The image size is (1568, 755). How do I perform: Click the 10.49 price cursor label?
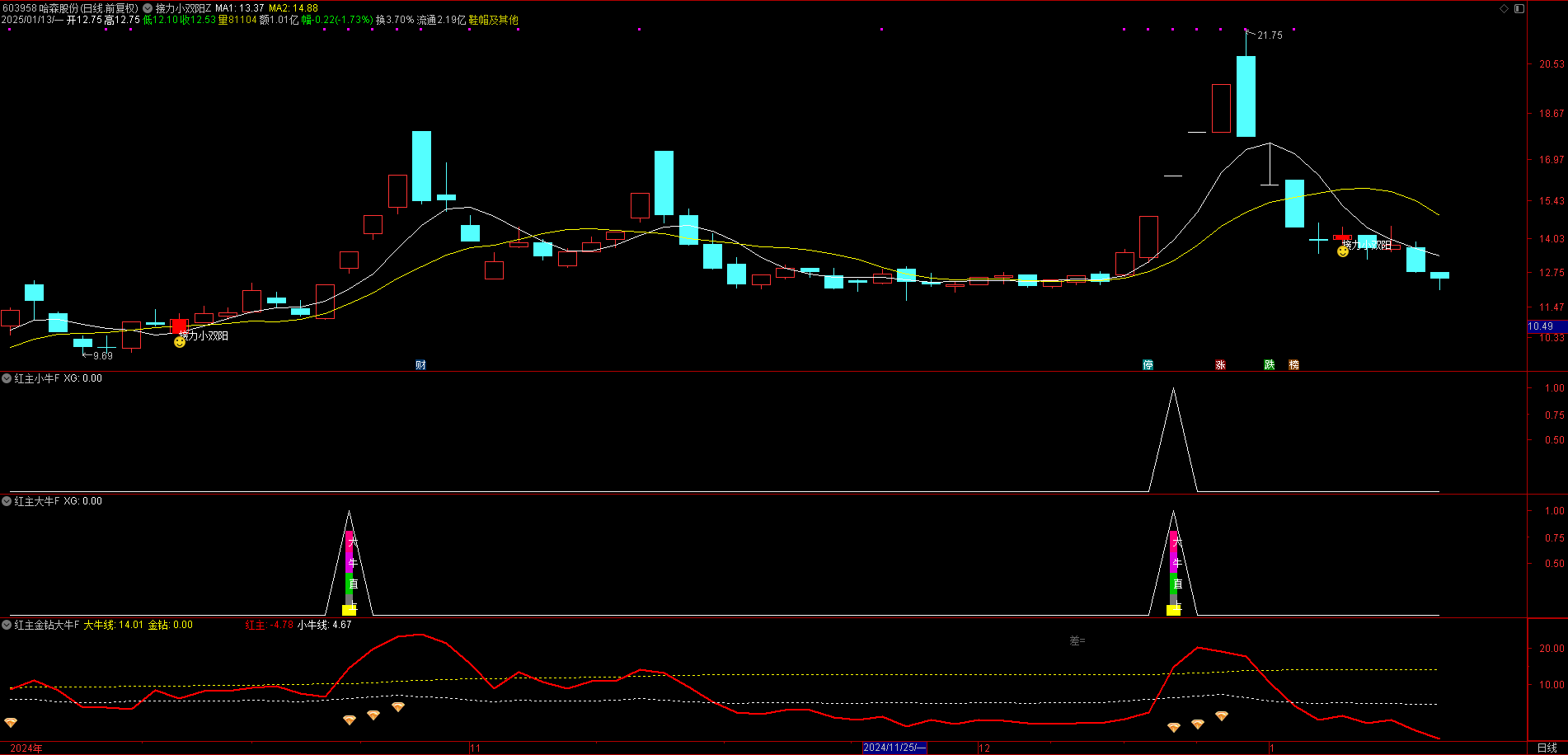pos(1547,326)
